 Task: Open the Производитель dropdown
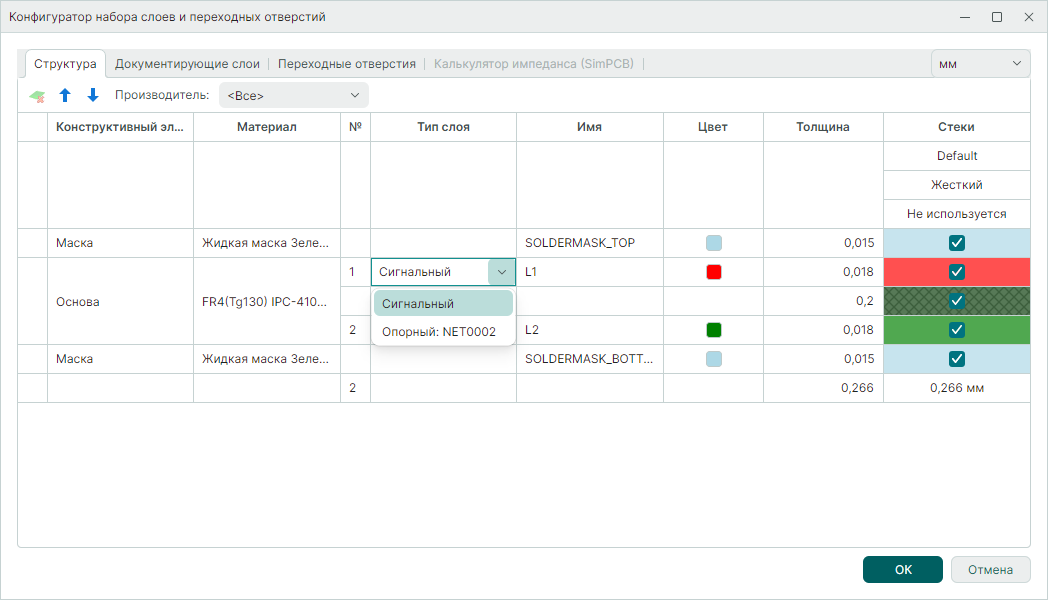point(293,96)
